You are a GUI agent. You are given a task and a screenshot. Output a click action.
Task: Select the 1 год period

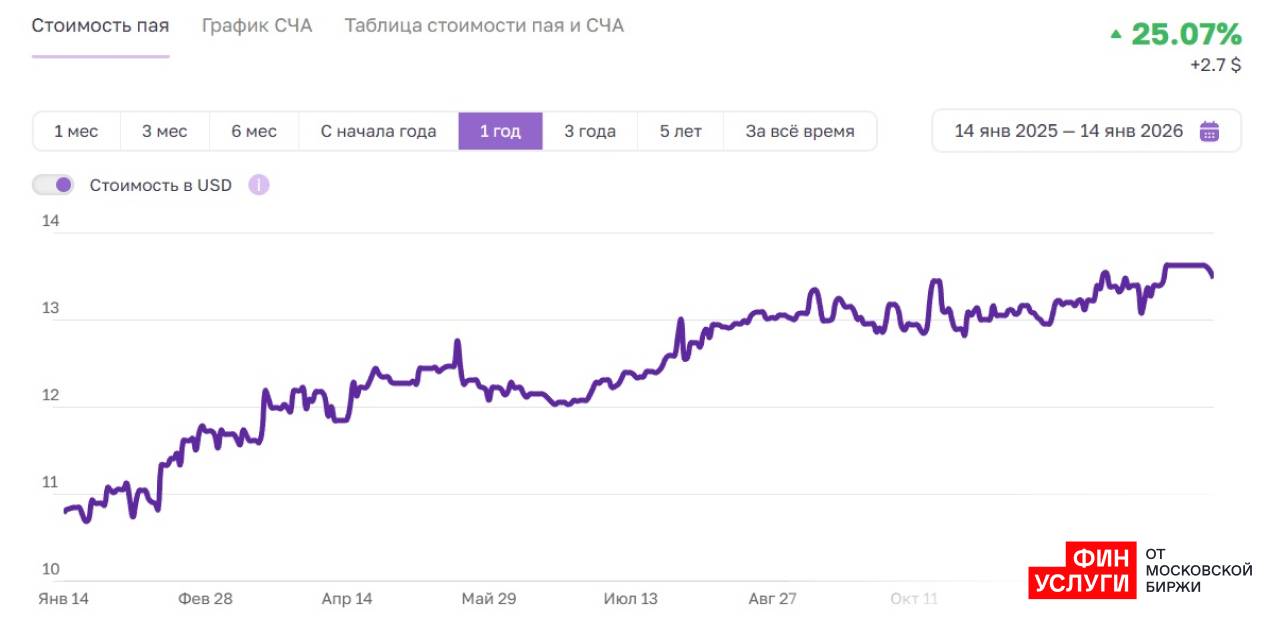[x=500, y=131]
